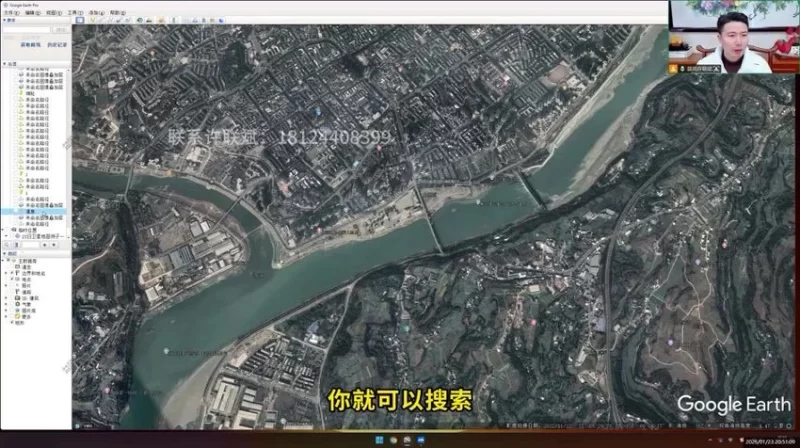Select the Add Polygon tool

pyautogui.click(x=102, y=20)
